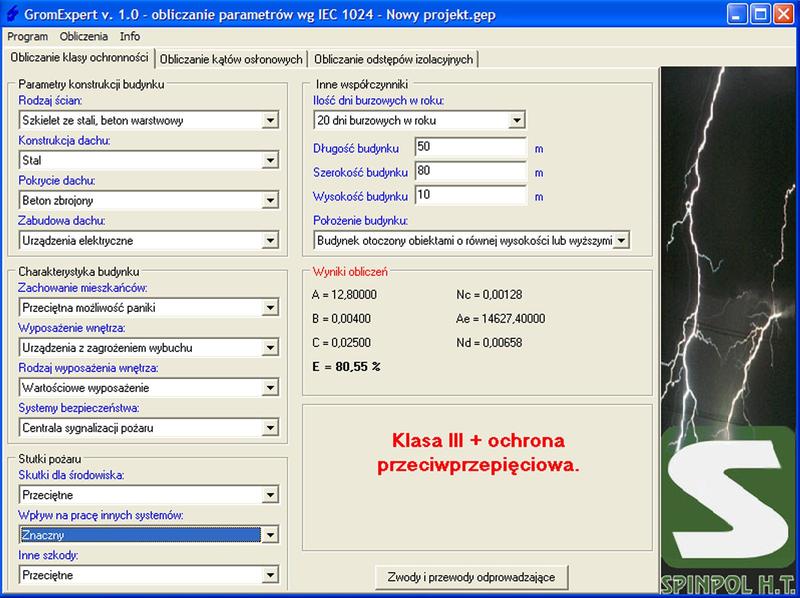Viewport: 800px width, 598px height.
Task: Open the "Konstrukcja dachu" dropdown
Action: [x=270, y=160]
